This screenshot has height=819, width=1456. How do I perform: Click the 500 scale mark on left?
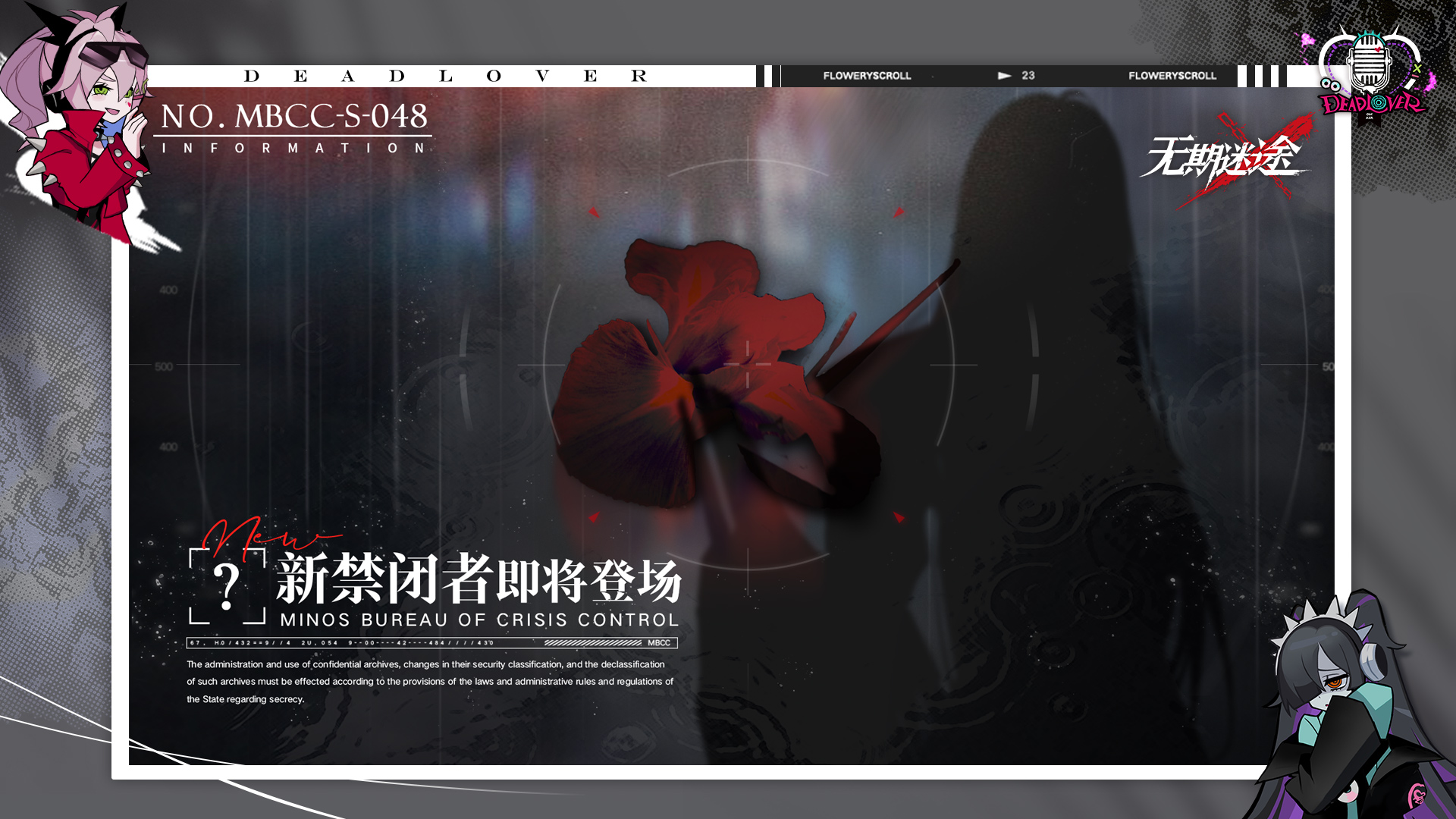click(x=164, y=367)
